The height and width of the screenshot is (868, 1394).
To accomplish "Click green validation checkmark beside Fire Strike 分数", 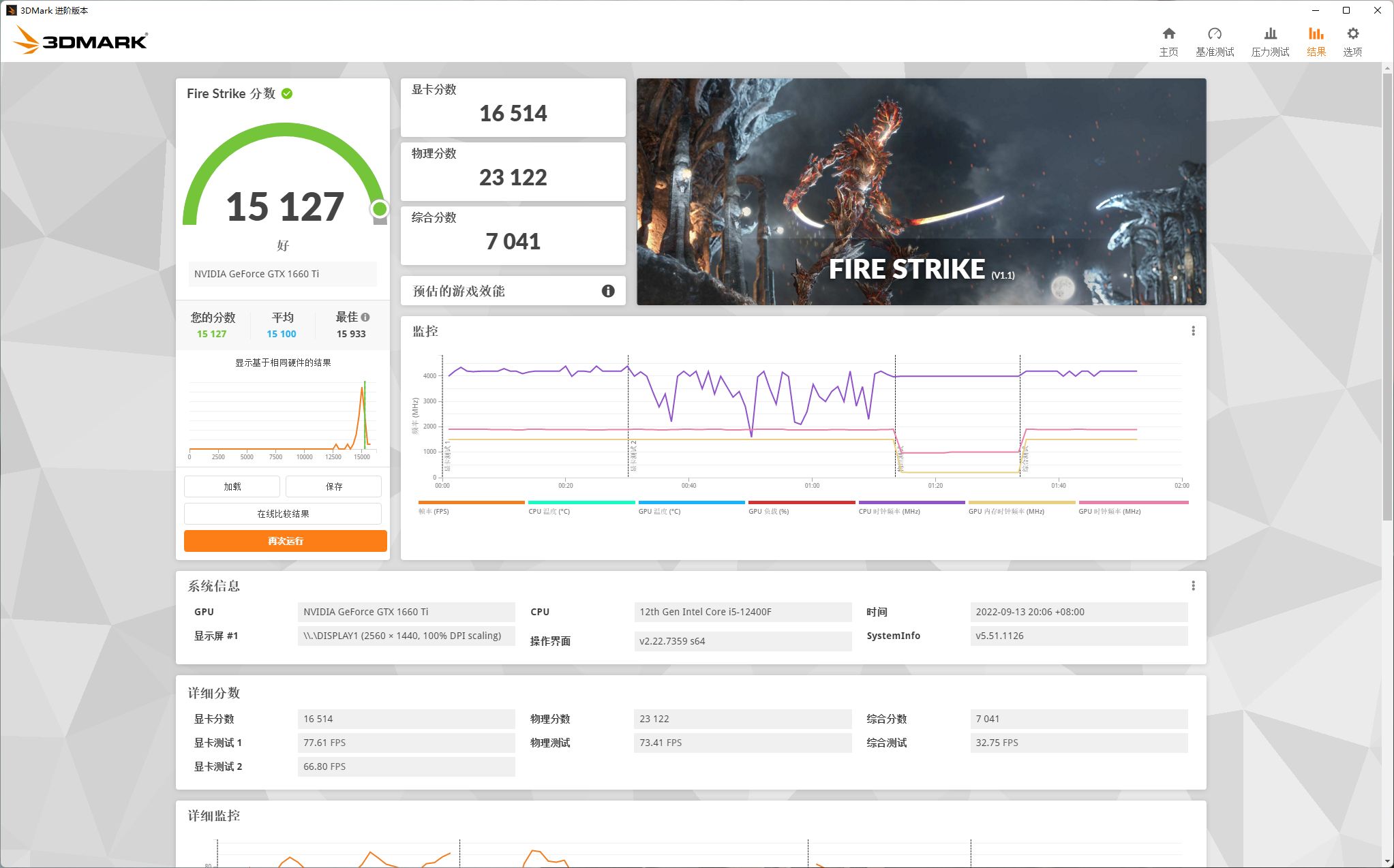I will [x=287, y=93].
